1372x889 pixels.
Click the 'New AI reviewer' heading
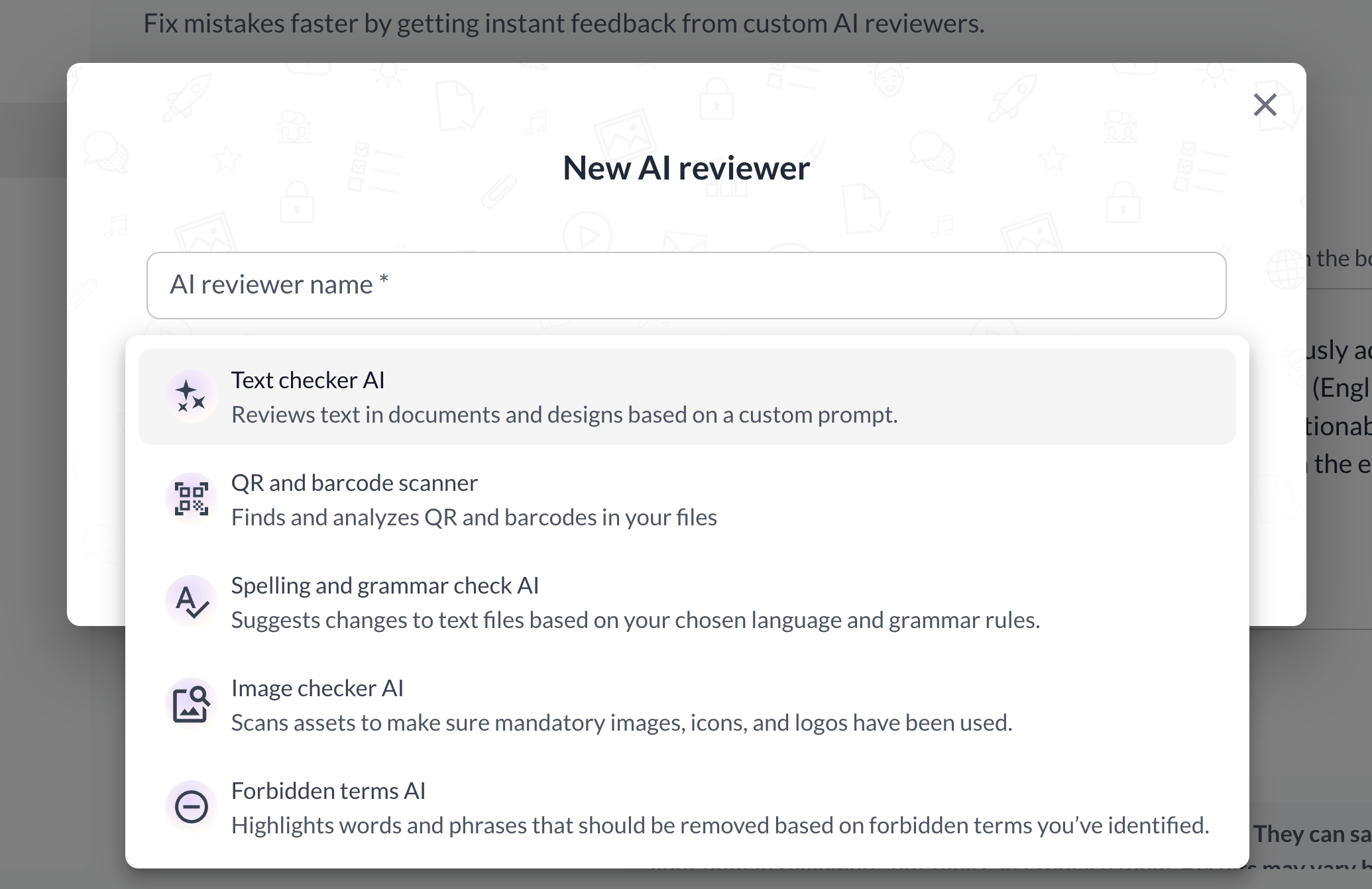pos(686,168)
